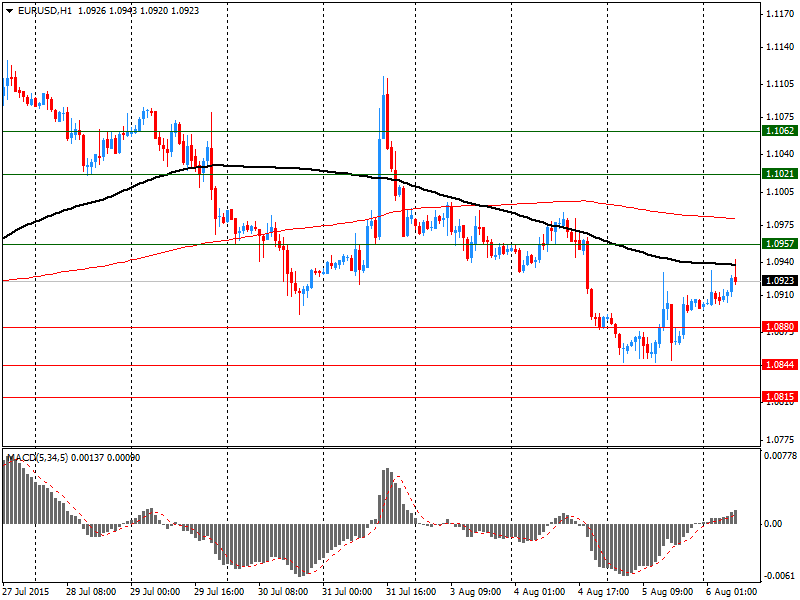Click the 27 Jul 2015 date label
This screenshot has height=600, width=800.
point(26,592)
